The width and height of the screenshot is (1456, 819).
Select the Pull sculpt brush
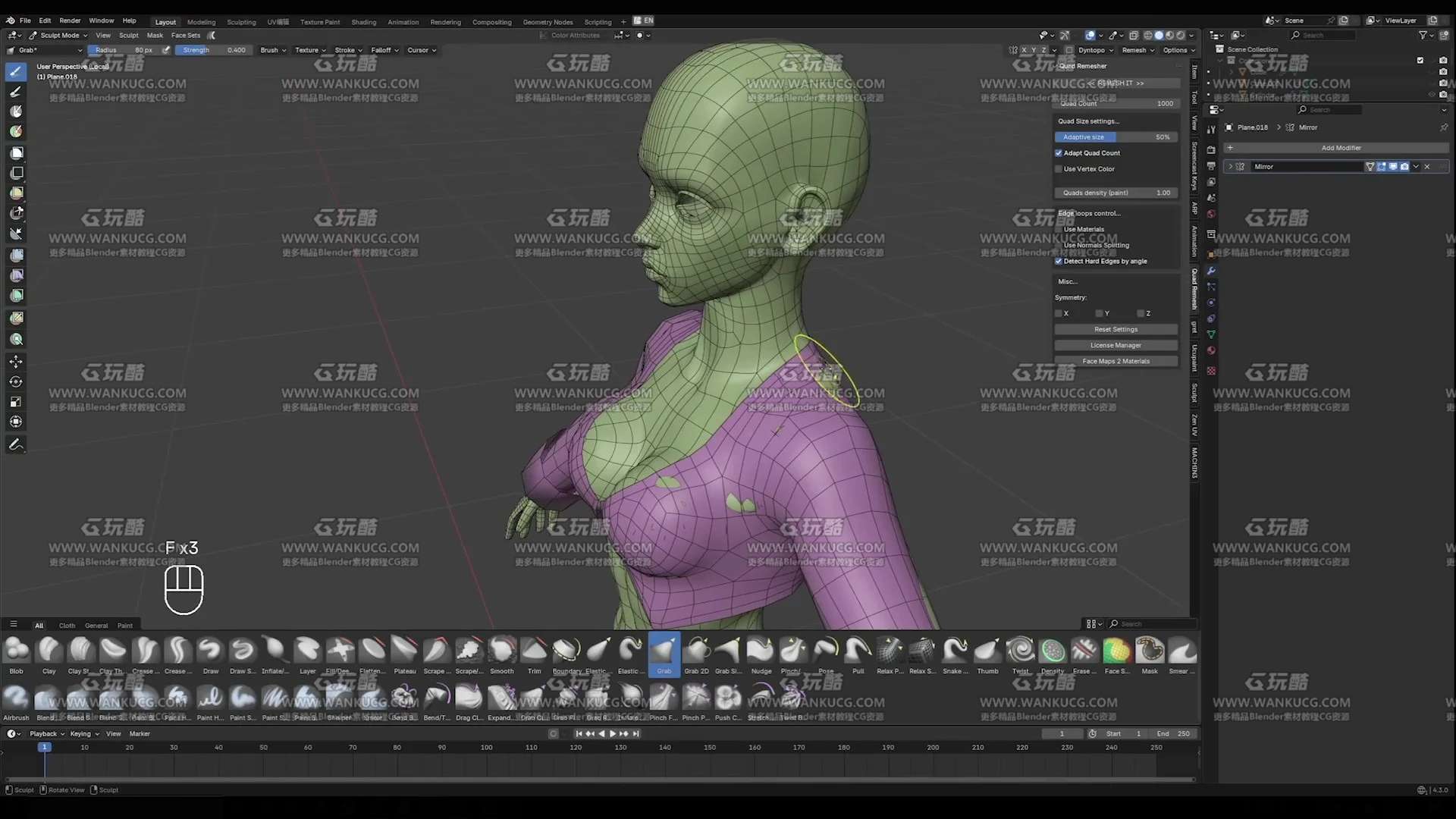point(858,655)
